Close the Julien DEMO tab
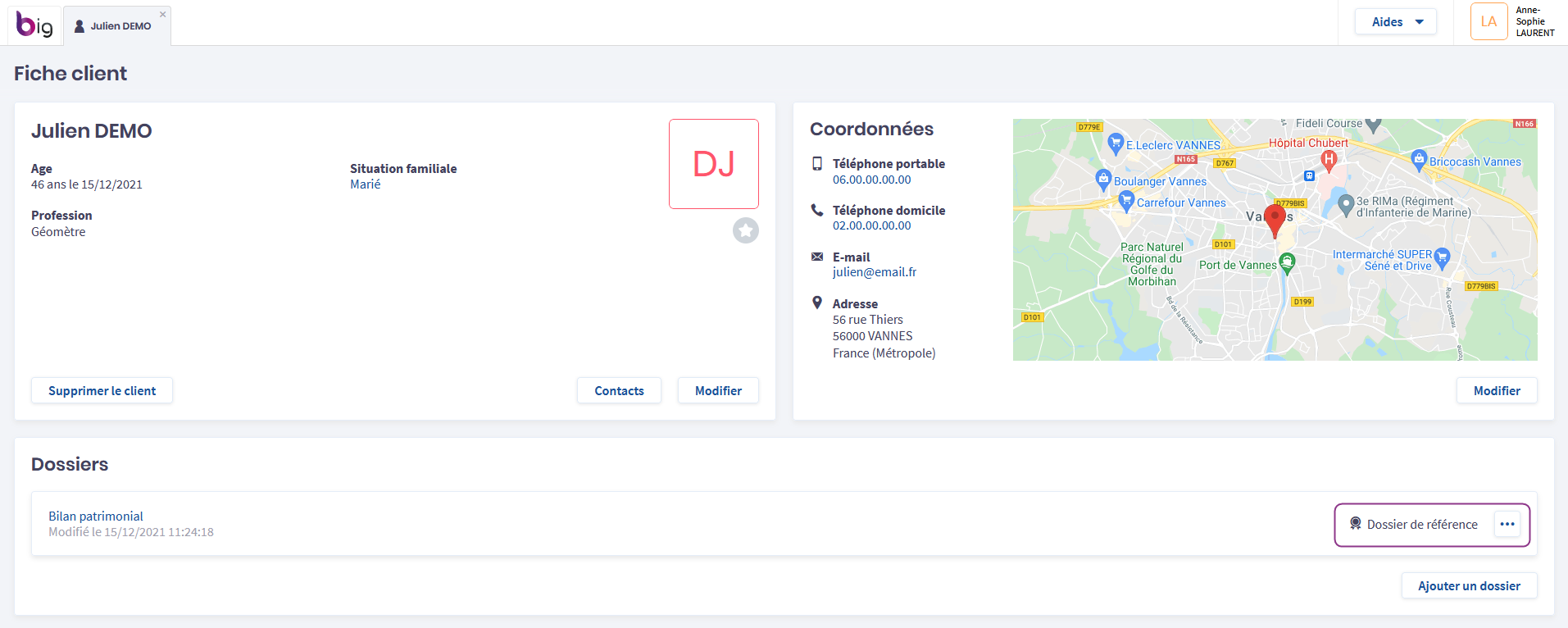Viewport: 1568px width, 628px height. pos(163,14)
